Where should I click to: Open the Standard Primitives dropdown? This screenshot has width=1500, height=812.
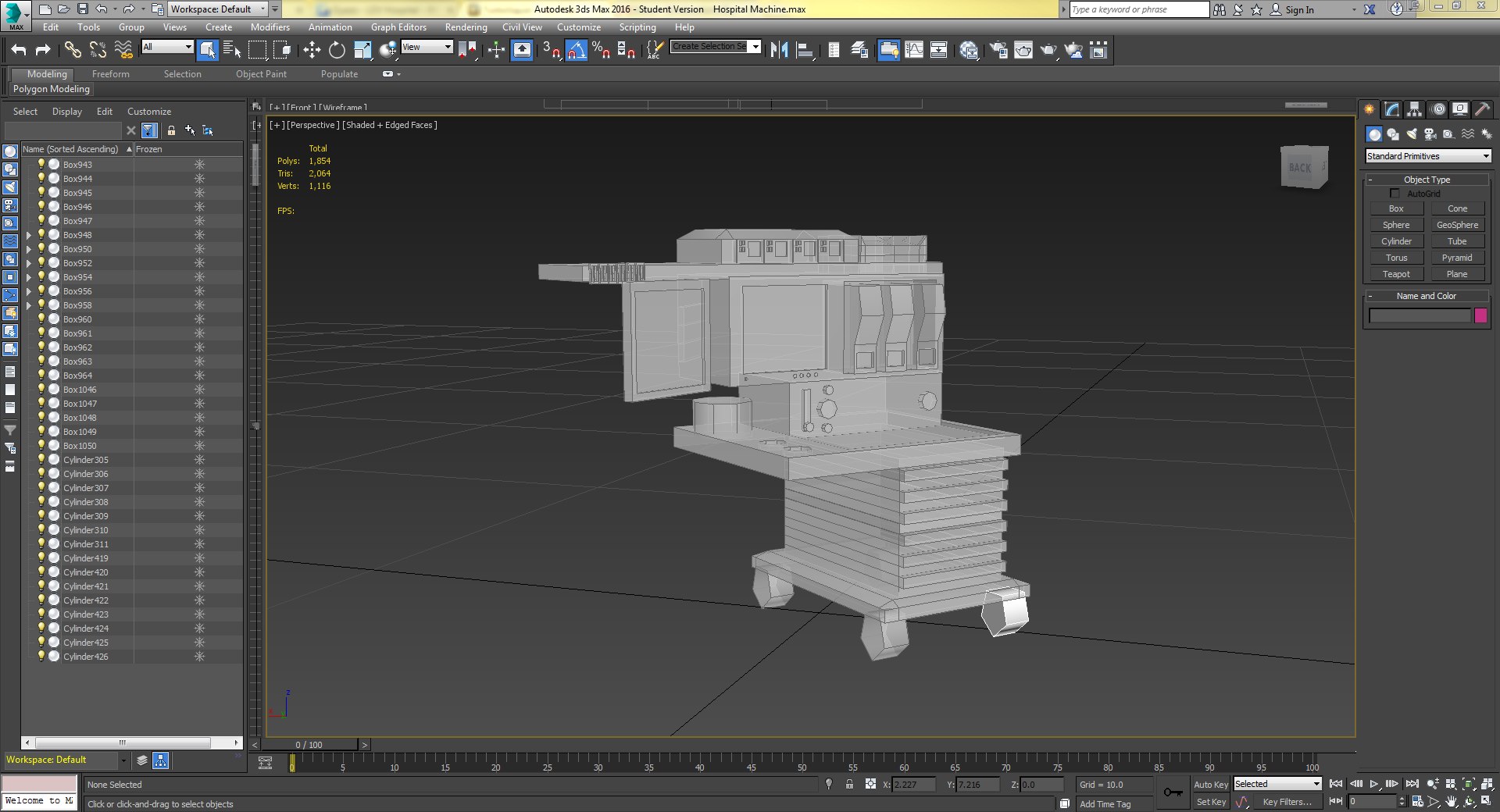pyautogui.click(x=1428, y=156)
